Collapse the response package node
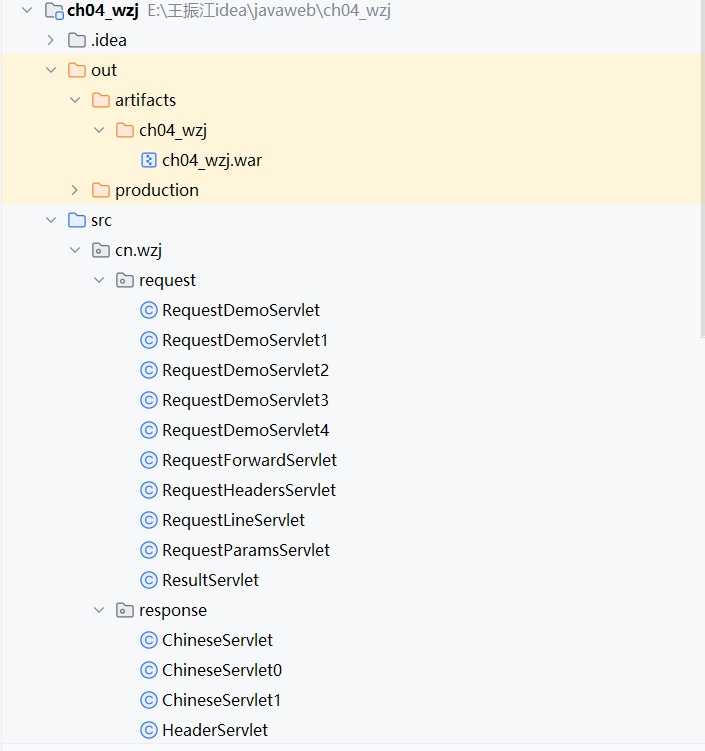The height and width of the screenshot is (751, 705). coord(99,610)
